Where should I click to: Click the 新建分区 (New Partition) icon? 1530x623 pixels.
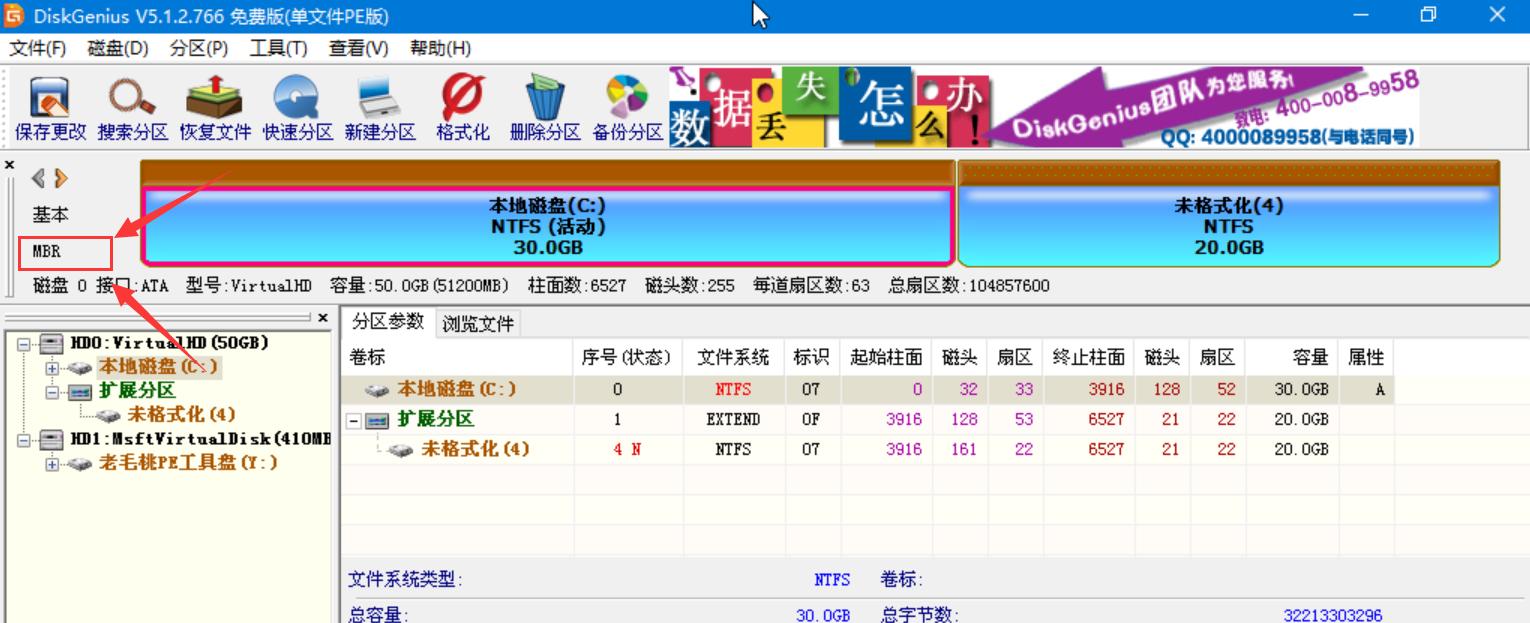pos(380,105)
